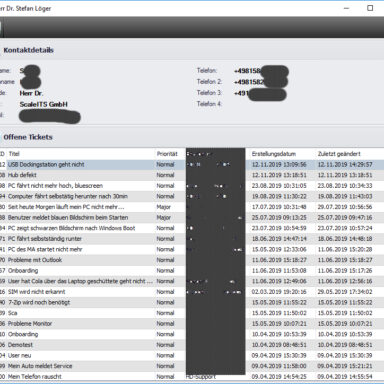Select ticket titled 'Sca'
Screen dimensions: 384x384
click(192, 313)
